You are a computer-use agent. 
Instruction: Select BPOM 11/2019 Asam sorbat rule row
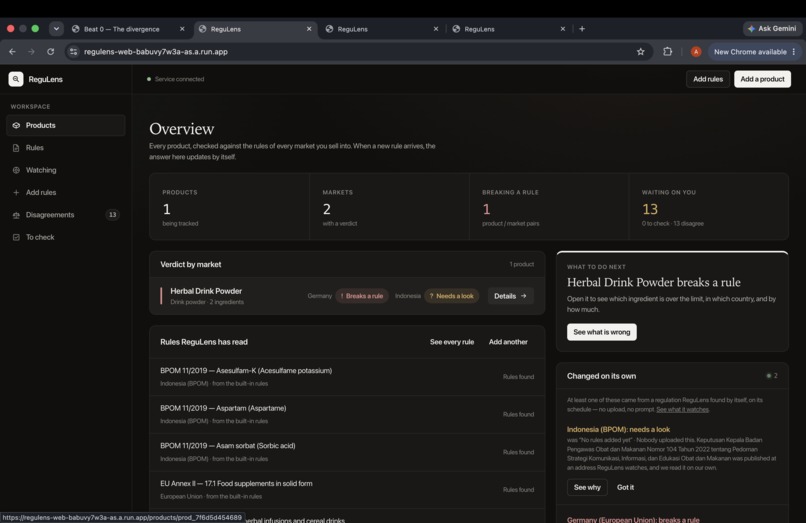(x=347, y=452)
